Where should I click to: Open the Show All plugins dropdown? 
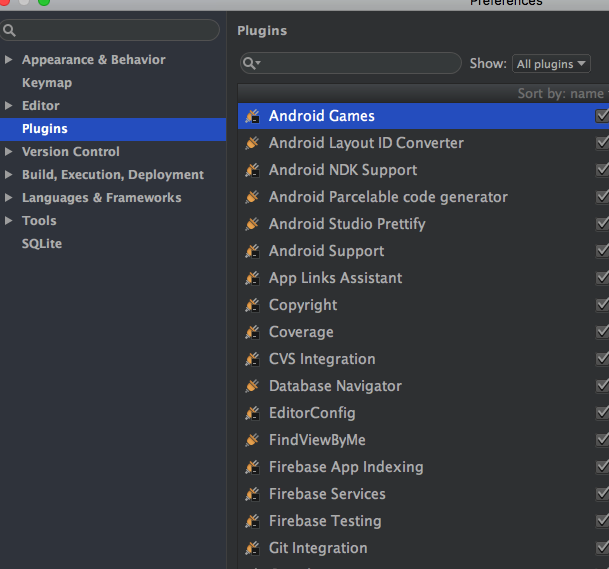point(551,64)
